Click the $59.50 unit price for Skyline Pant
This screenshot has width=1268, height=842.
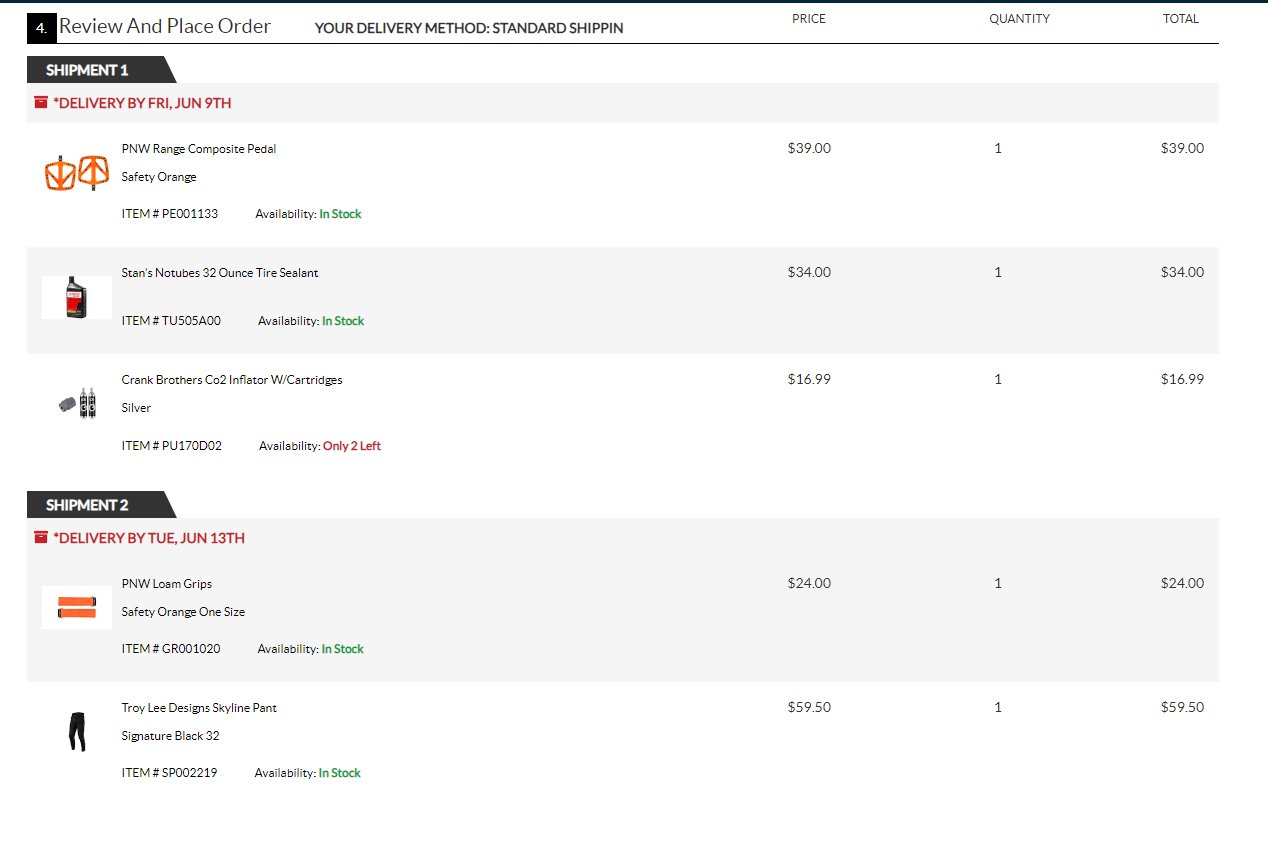[x=809, y=707]
